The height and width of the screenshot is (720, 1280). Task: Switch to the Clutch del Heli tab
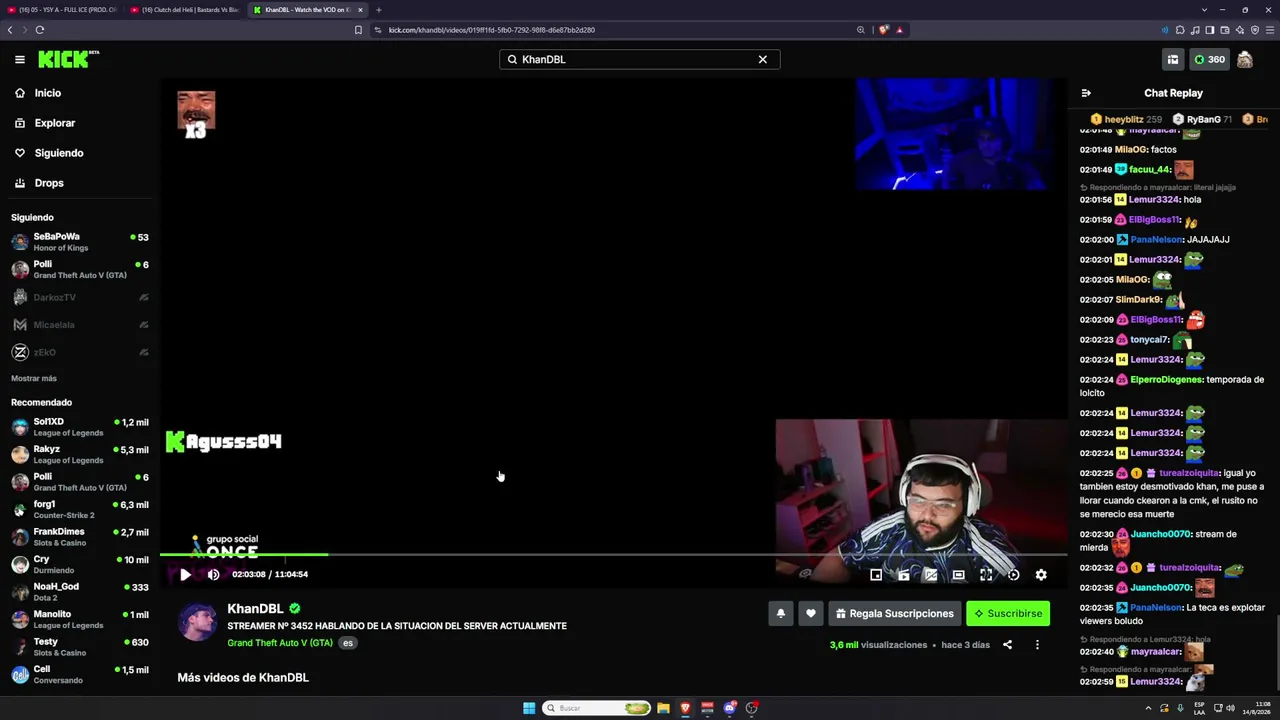pos(185,10)
